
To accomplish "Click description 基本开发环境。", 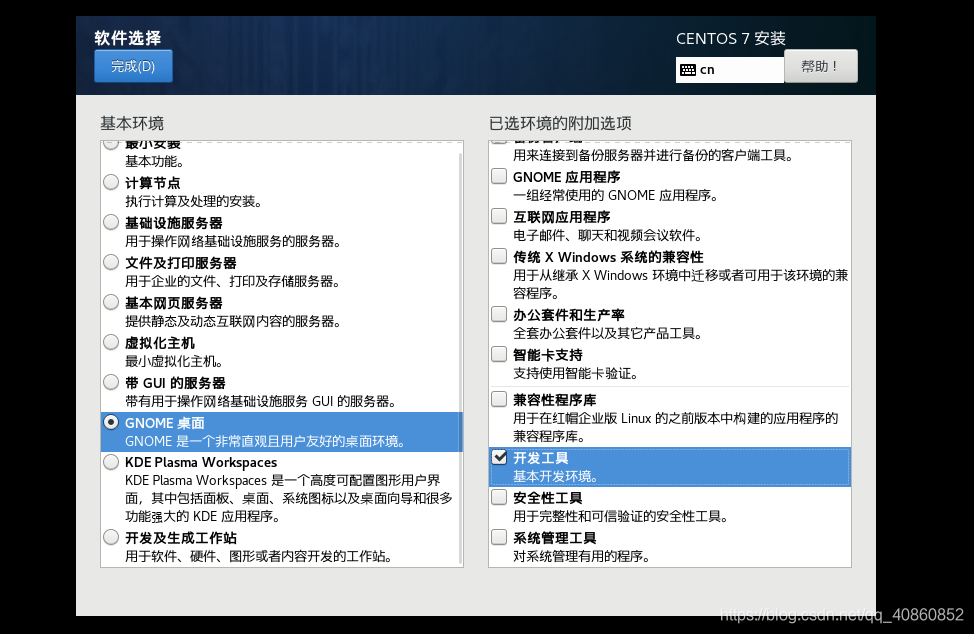I will point(556,476).
